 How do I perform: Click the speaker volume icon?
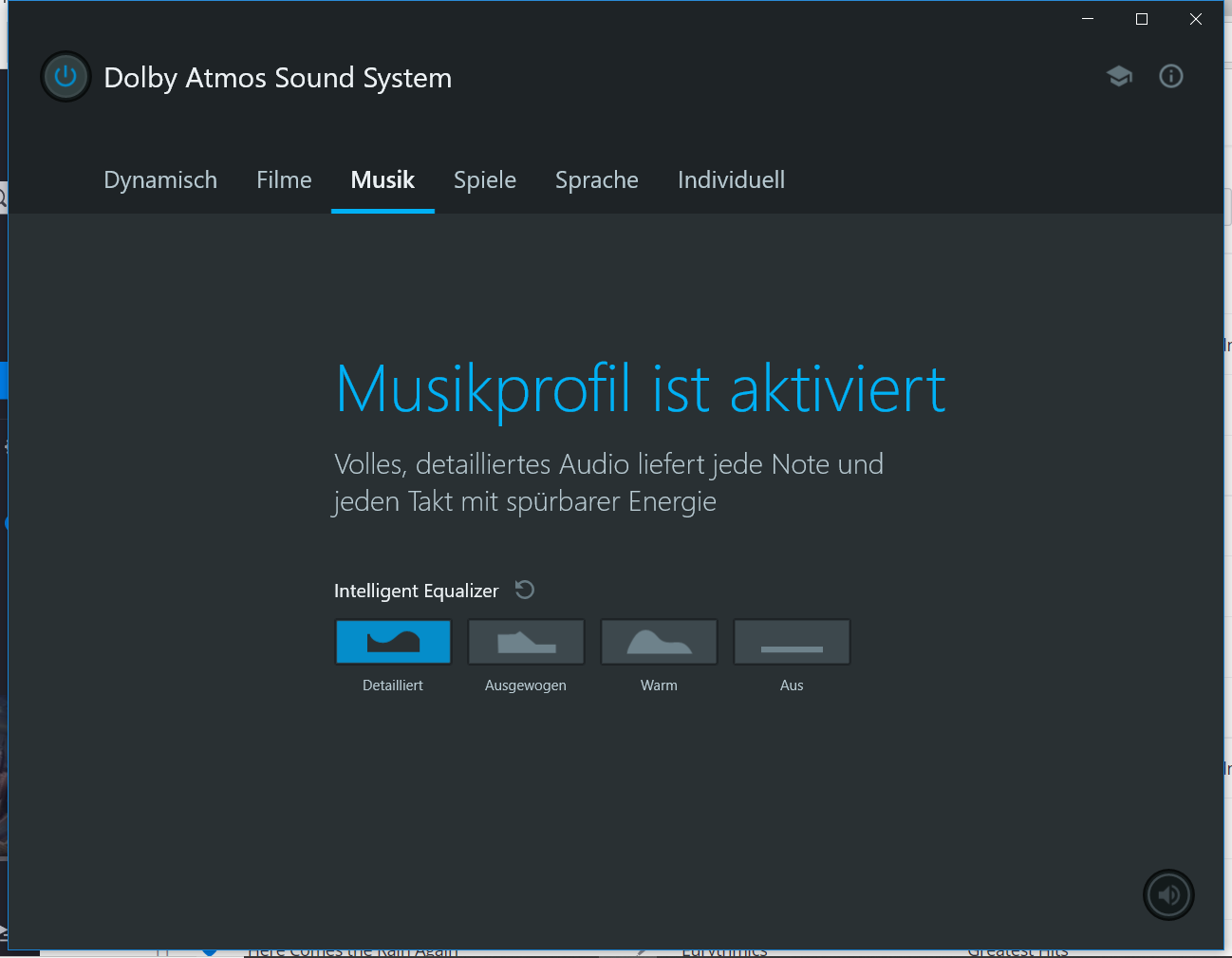(1168, 894)
